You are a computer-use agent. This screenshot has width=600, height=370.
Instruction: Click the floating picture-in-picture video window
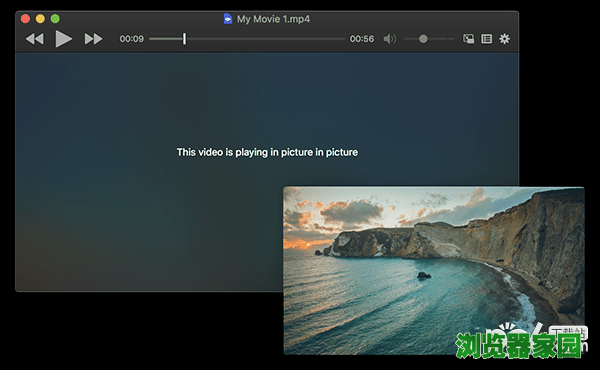[434, 271]
